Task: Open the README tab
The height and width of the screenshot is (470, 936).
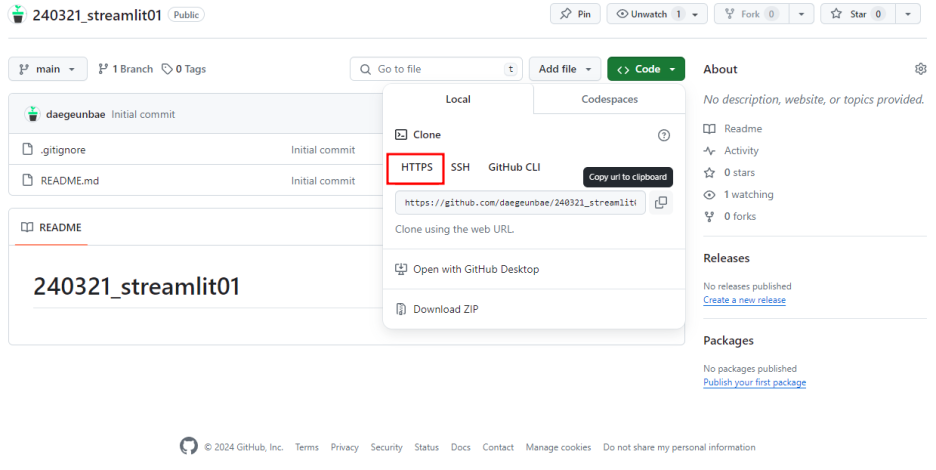Action: pos(51,228)
